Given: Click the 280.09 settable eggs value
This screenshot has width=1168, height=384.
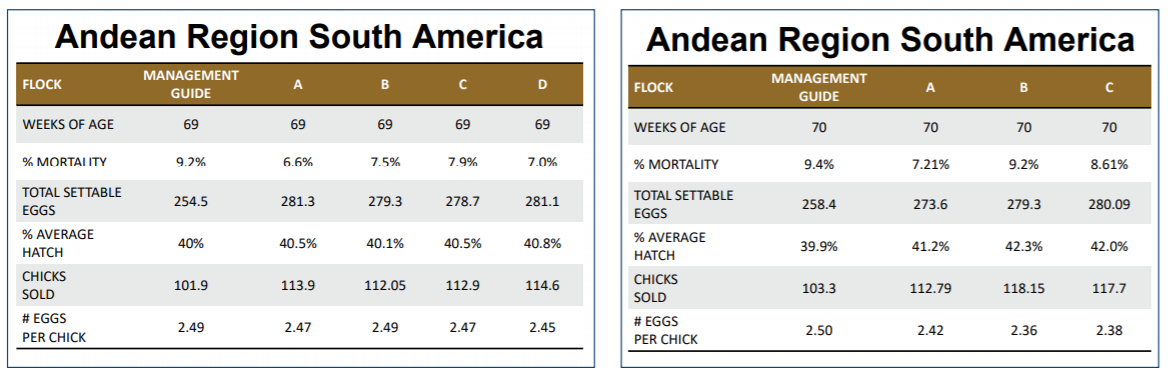Looking at the screenshot, I should (1109, 205).
